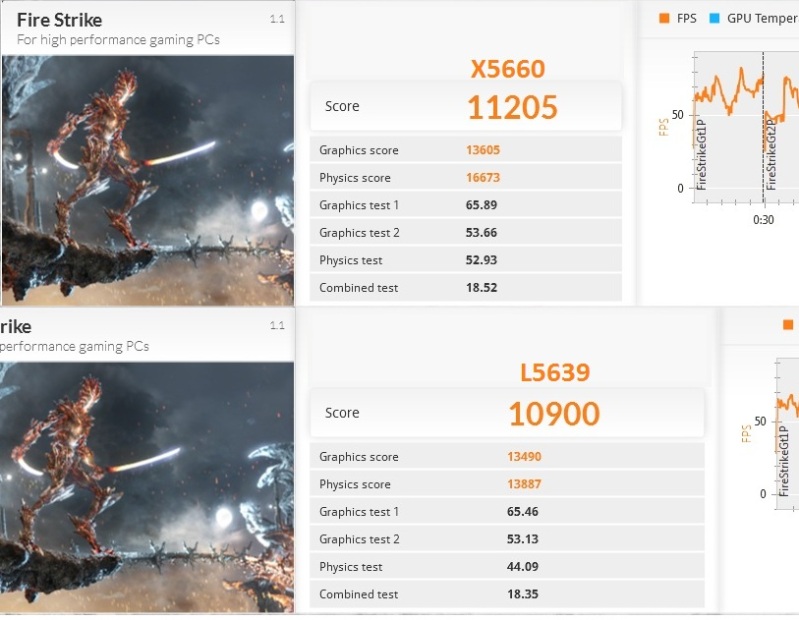Click Graphics test 2 value 53.66
This screenshot has height=620, width=799.
click(481, 232)
